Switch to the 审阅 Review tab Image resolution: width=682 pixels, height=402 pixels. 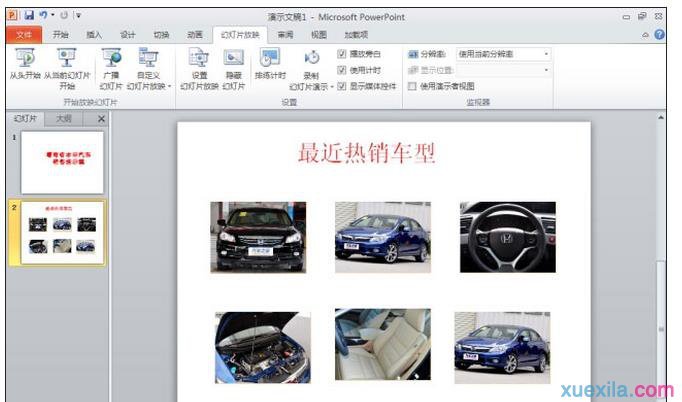tap(285, 35)
